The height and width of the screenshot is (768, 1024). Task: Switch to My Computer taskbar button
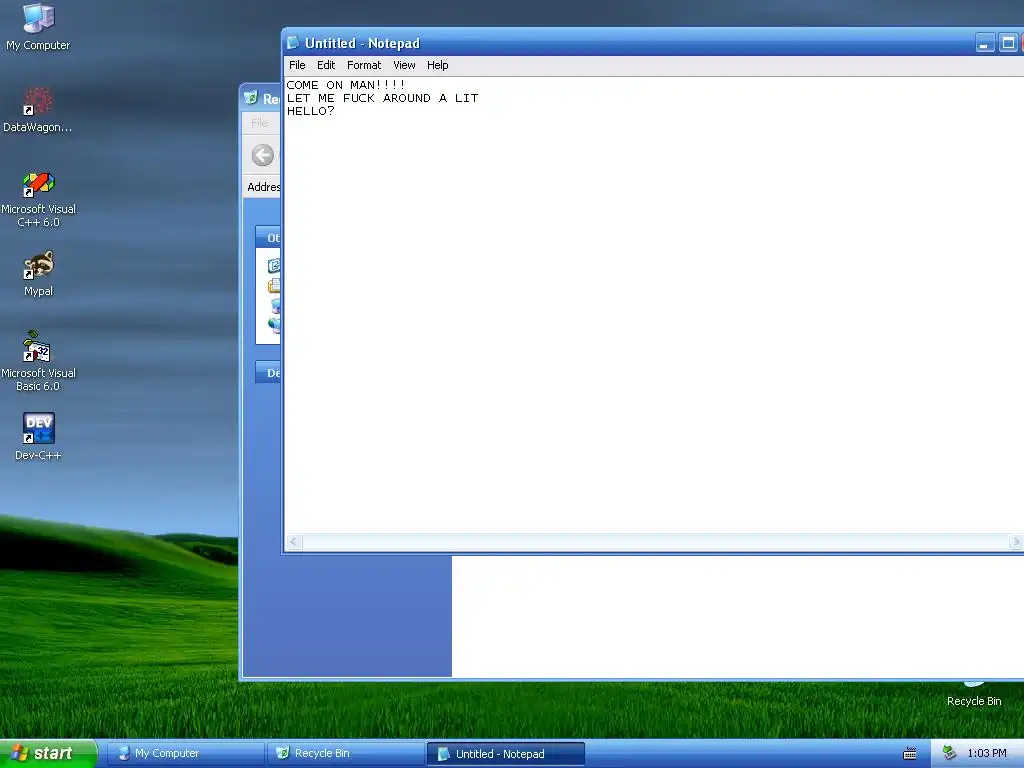pos(185,754)
